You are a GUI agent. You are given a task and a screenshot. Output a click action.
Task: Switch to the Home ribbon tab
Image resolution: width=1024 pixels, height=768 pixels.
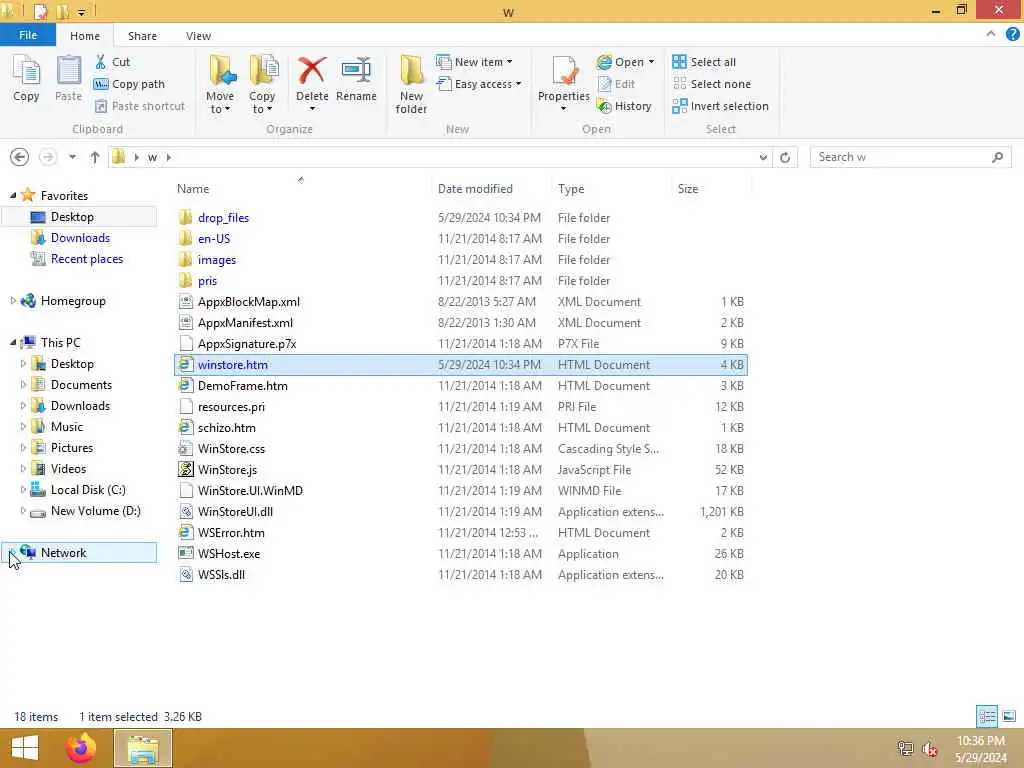(85, 36)
